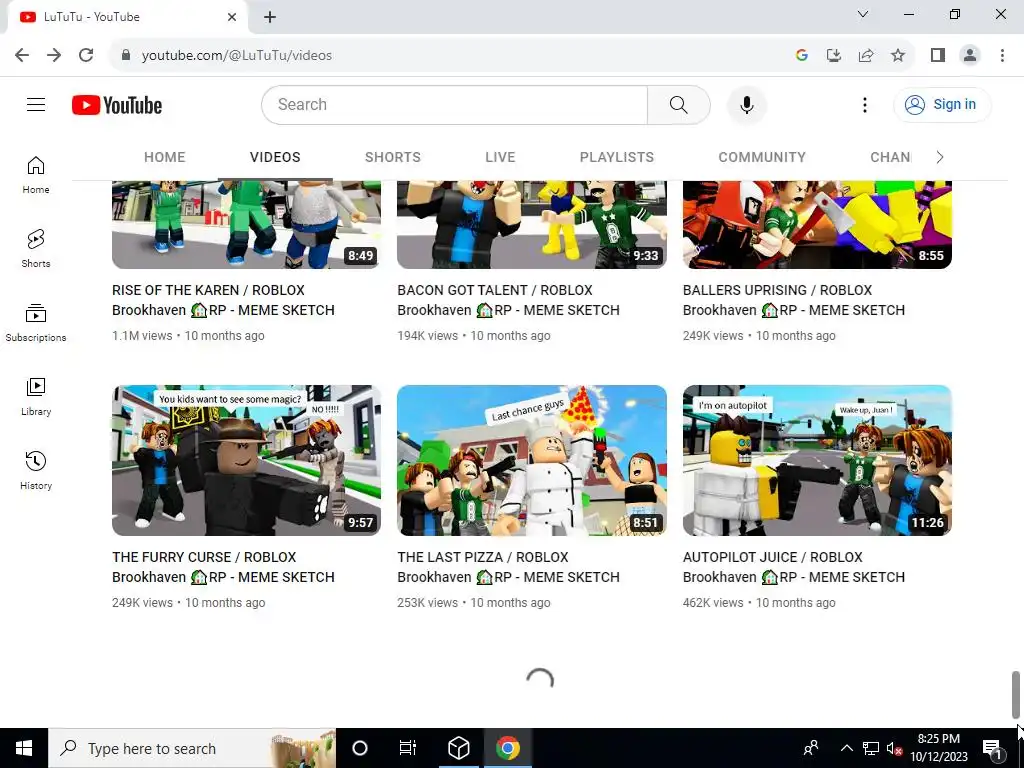Open a new browser tab
The height and width of the screenshot is (768, 1024).
click(270, 17)
